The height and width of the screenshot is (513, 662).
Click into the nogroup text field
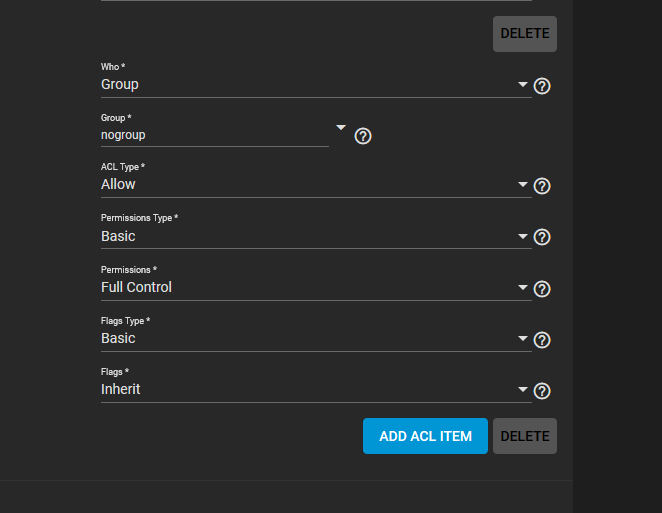click(x=214, y=135)
